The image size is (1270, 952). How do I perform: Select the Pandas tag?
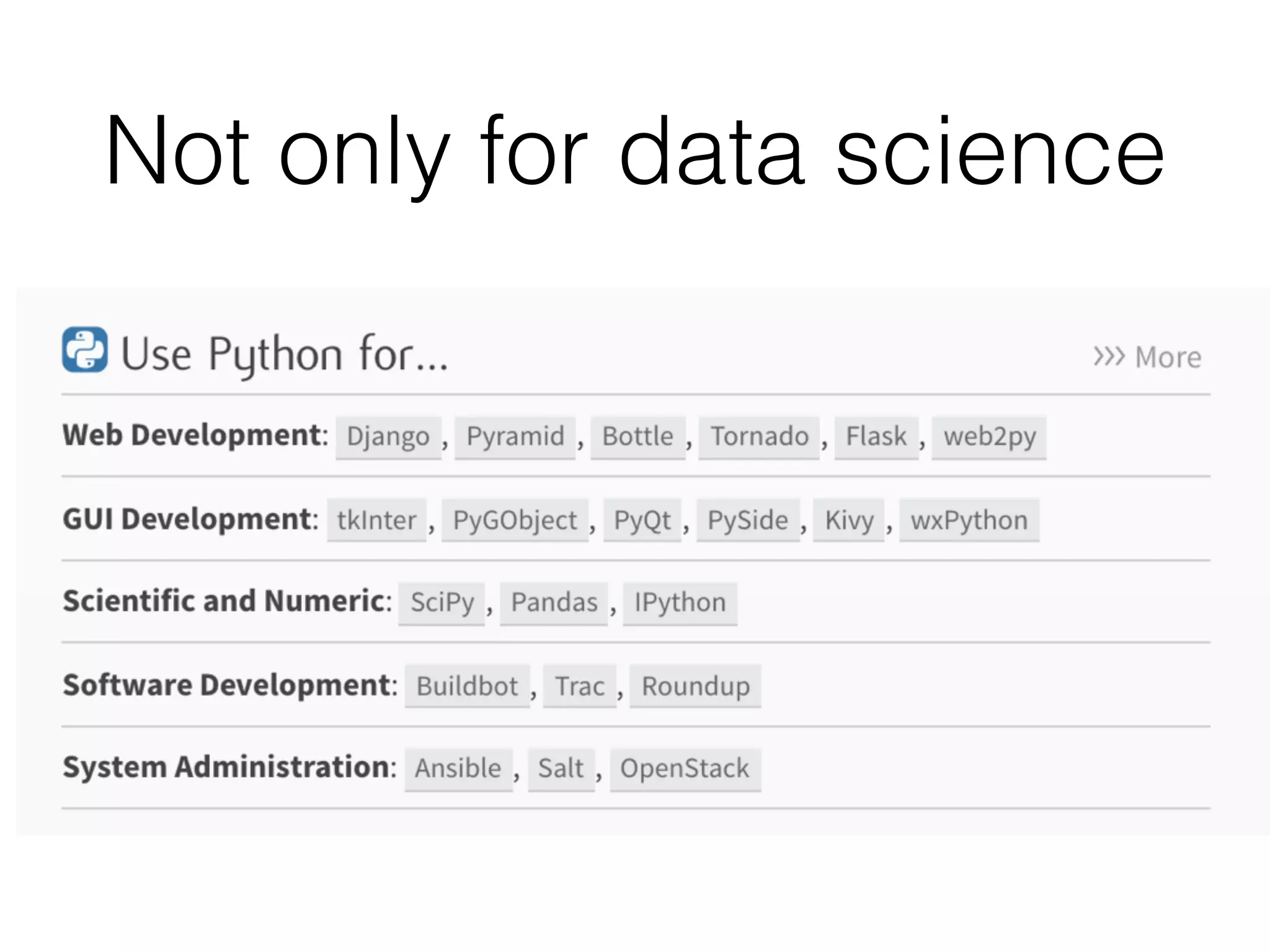click(x=554, y=603)
